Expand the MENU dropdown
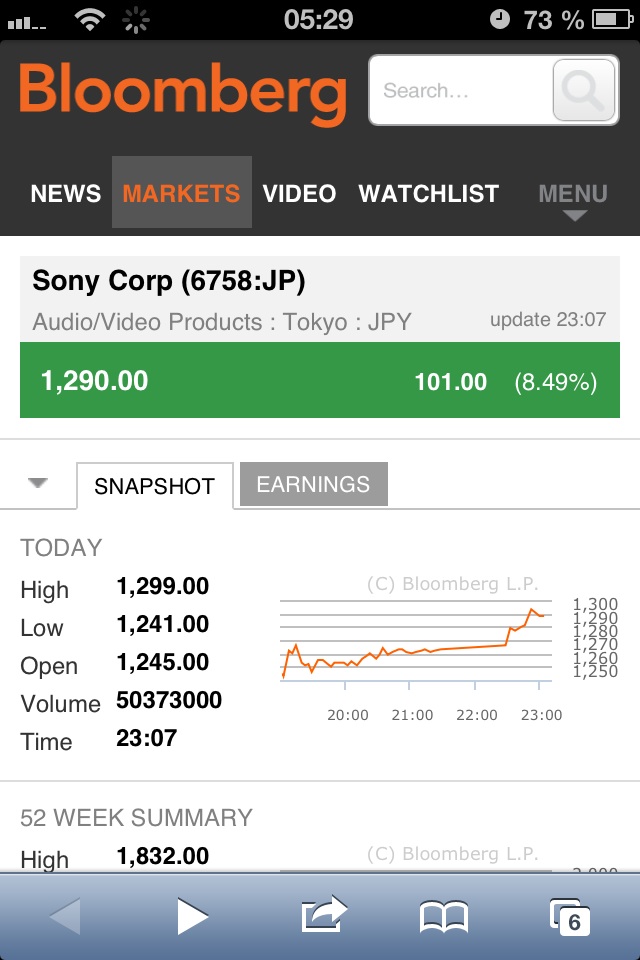Image resolution: width=640 pixels, height=960 pixels. click(x=573, y=196)
